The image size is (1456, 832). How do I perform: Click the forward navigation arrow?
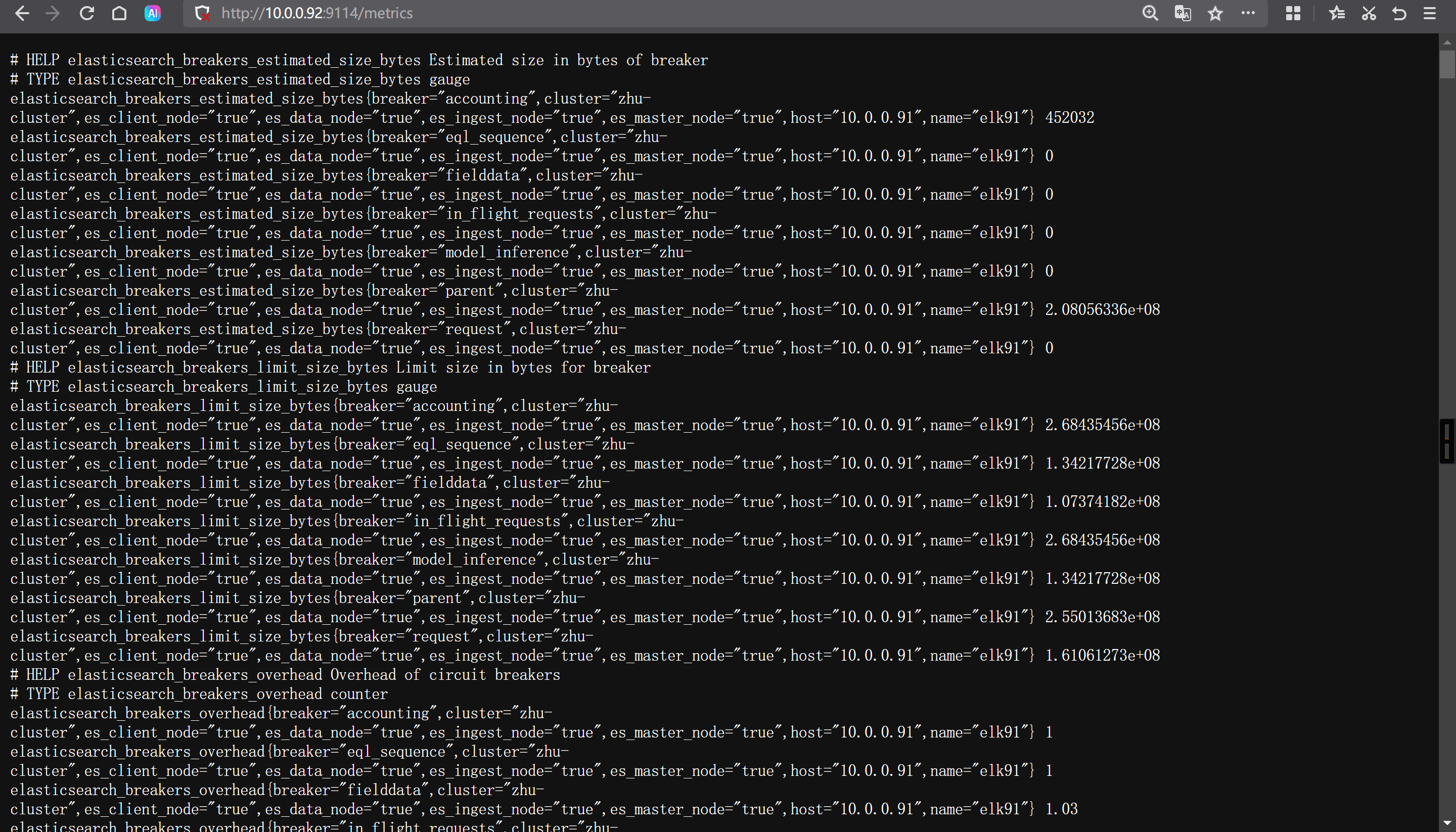click(53, 13)
